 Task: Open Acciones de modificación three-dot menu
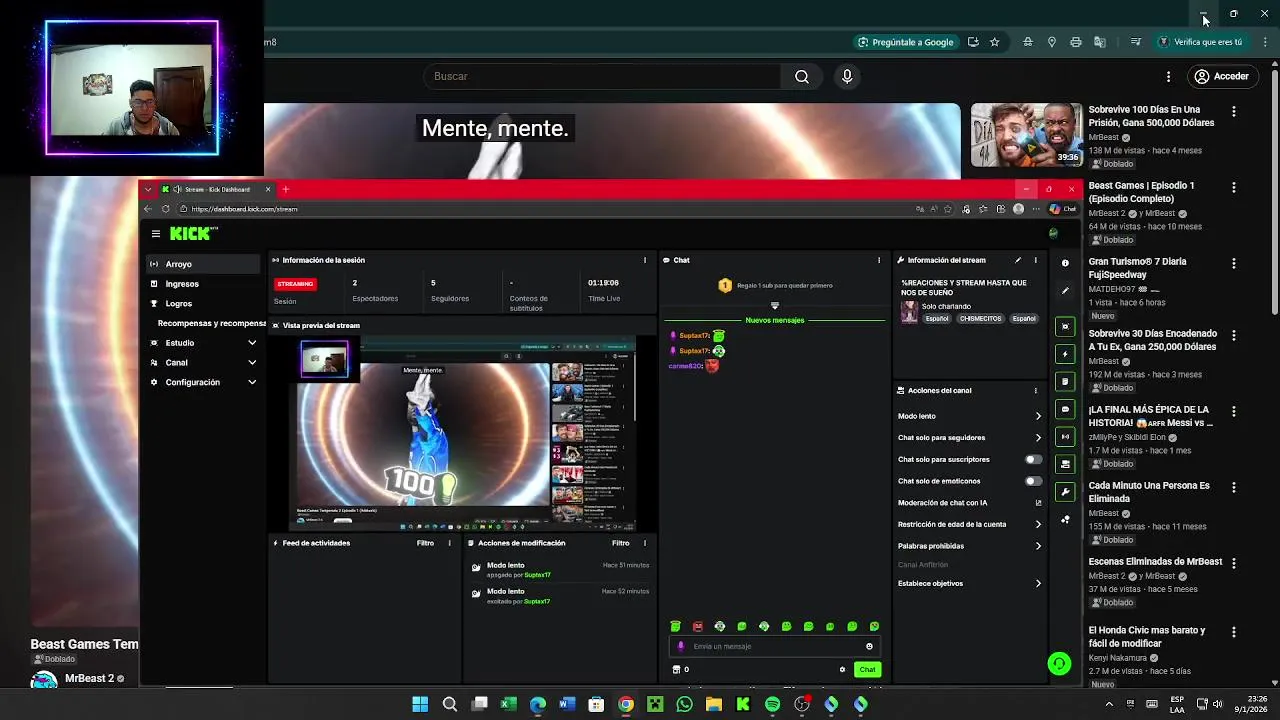pyautogui.click(x=645, y=543)
